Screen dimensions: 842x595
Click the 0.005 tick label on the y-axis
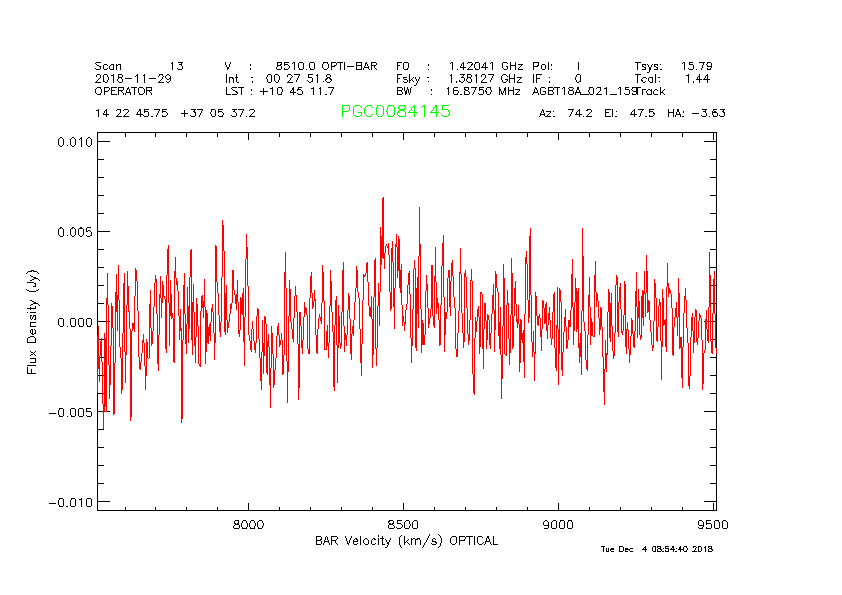click(x=74, y=232)
